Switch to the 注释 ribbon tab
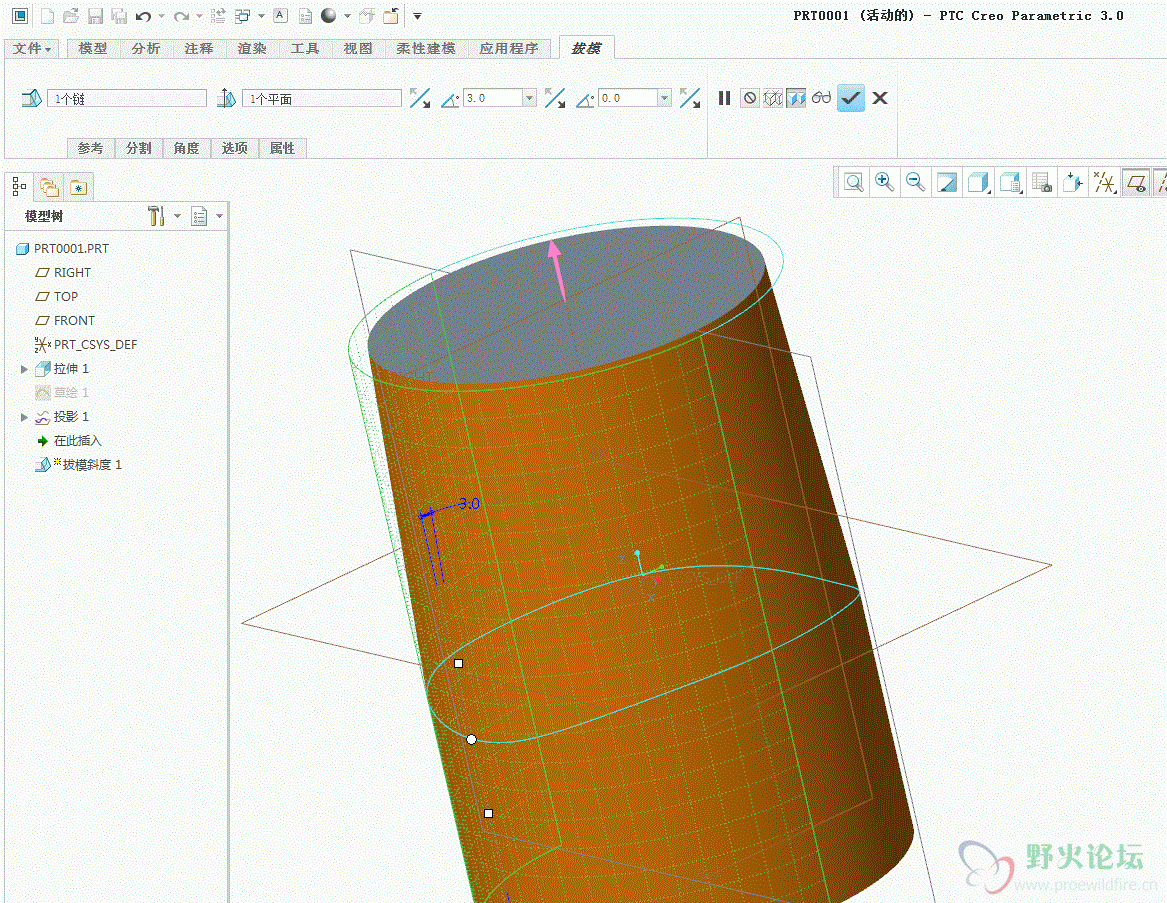The image size is (1167, 903). point(199,48)
